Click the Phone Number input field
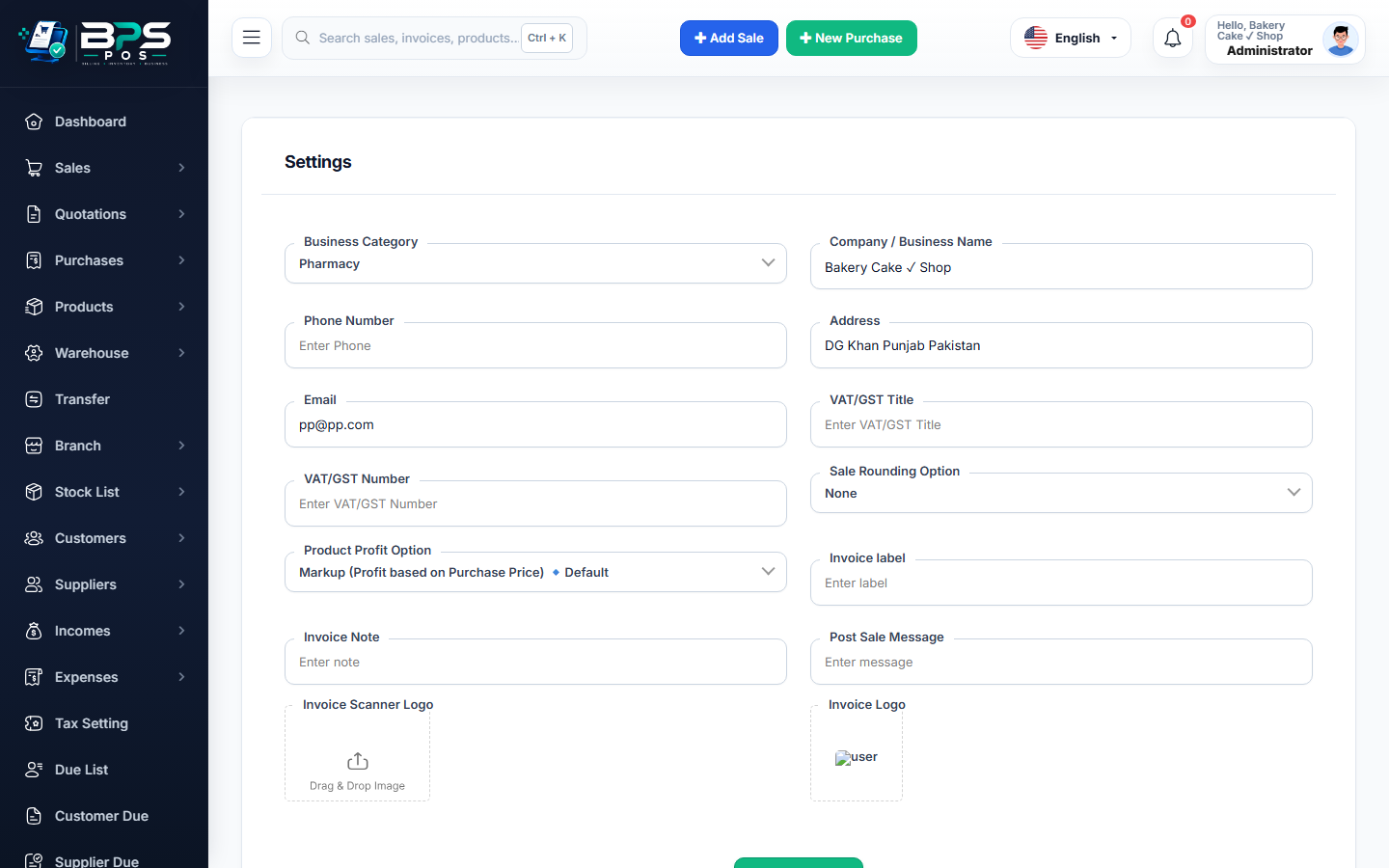Image resolution: width=1389 pixels, height=868 pixels. tap(535, 345)
